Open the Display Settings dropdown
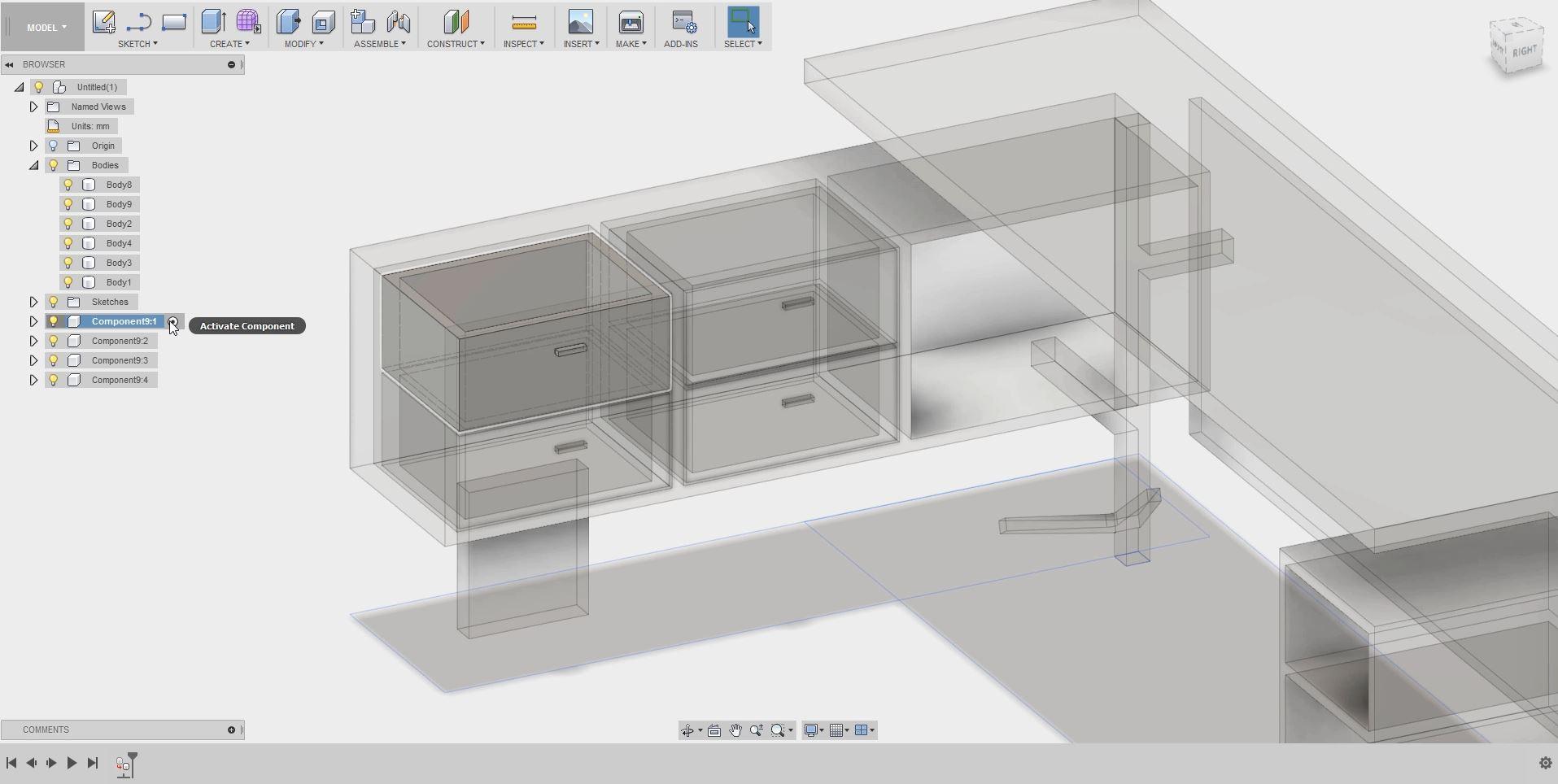Image resolution: width=1558 pixels, height=784 pixels. click(814, 730)
